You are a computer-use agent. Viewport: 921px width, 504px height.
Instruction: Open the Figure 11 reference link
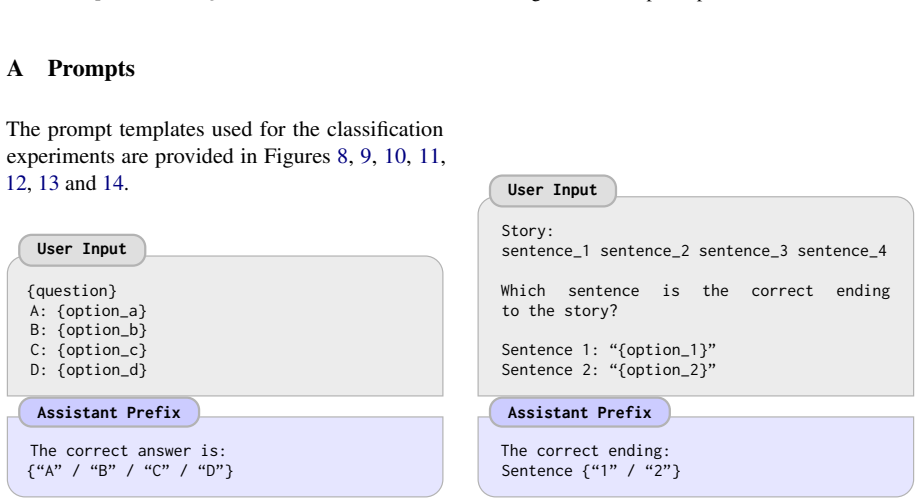point(429,156)
